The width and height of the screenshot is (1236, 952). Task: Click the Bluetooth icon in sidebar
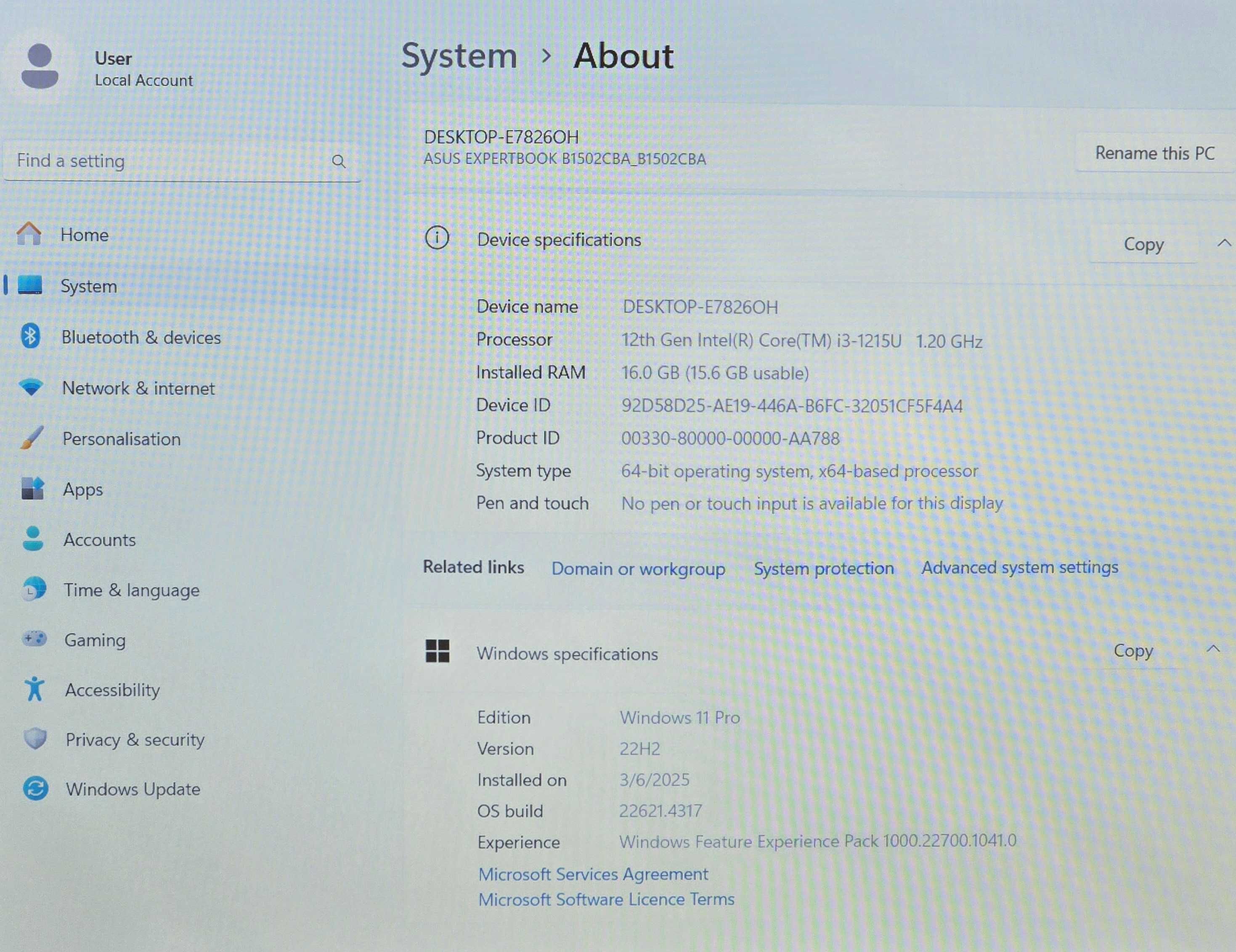pos(31,336)
